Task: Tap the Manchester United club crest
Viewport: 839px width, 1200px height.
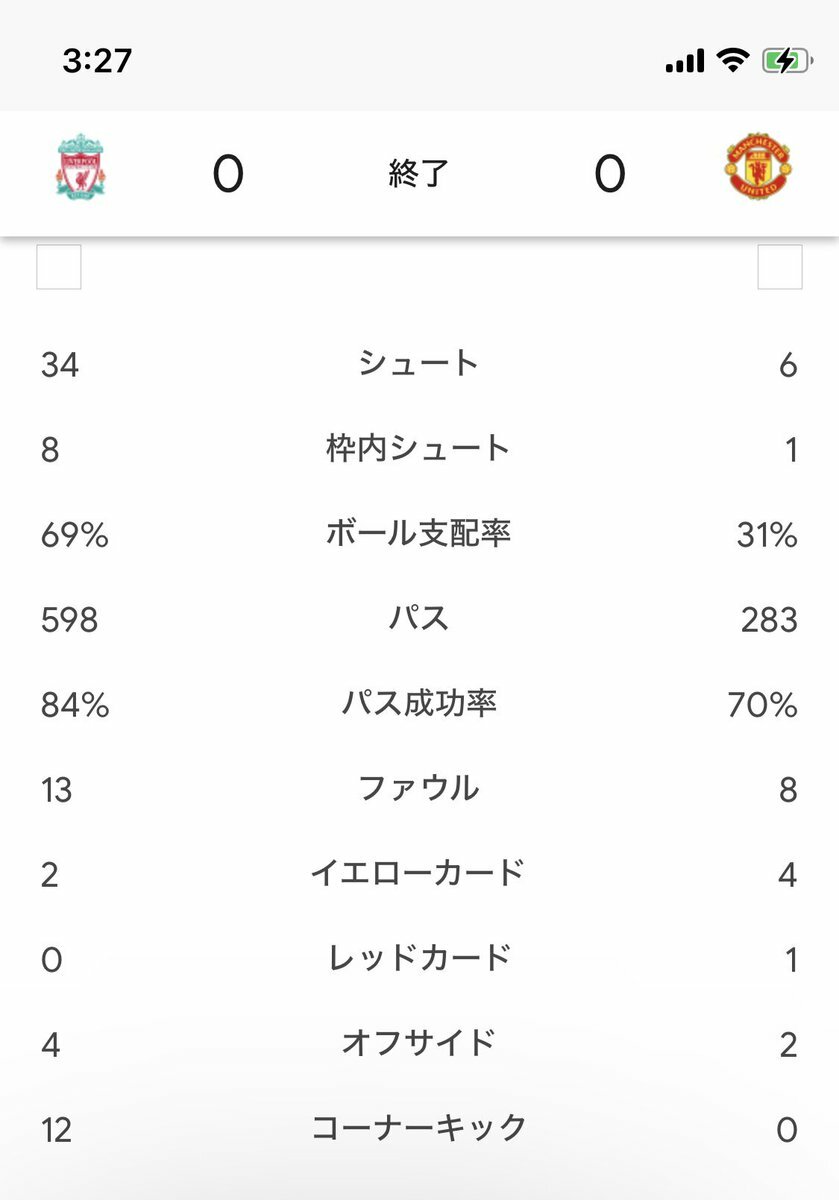Action: point(759,171)
